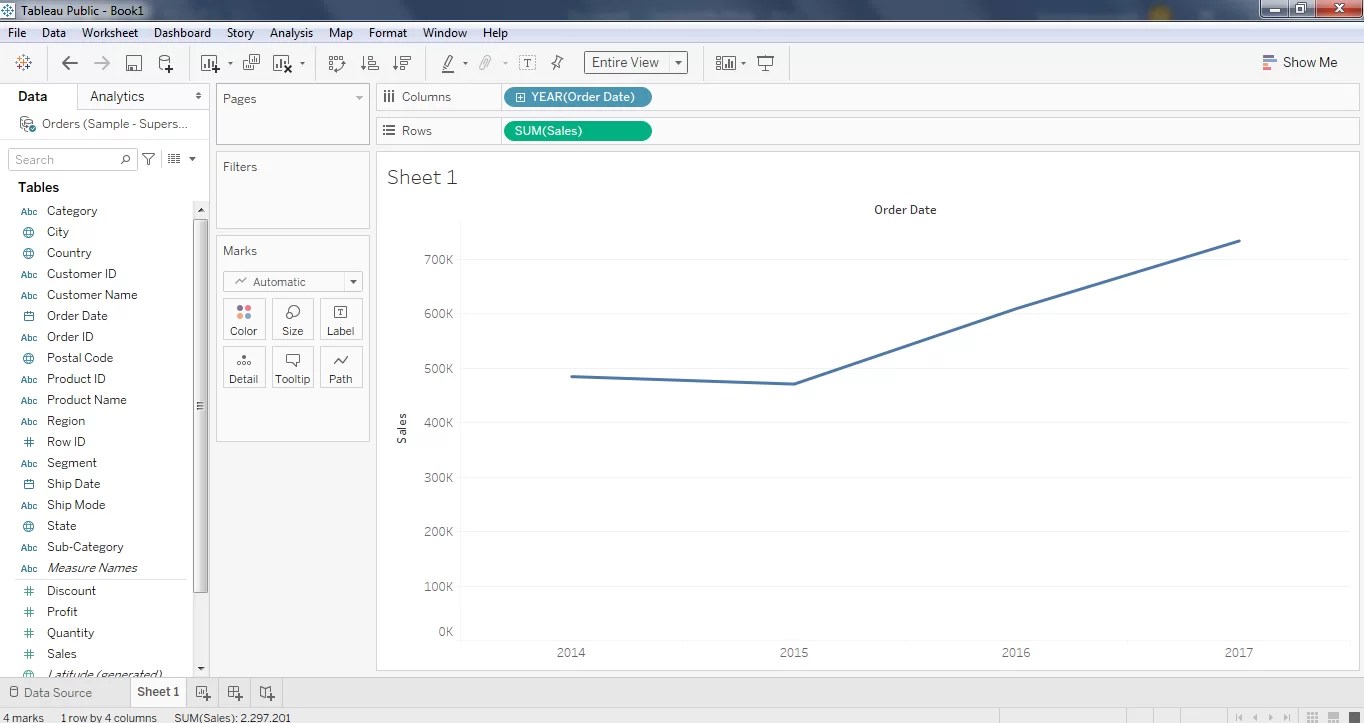This screenshot has height=723, width=1364.
Task: Click the Search fields input box
Action: tap(72, 159)
